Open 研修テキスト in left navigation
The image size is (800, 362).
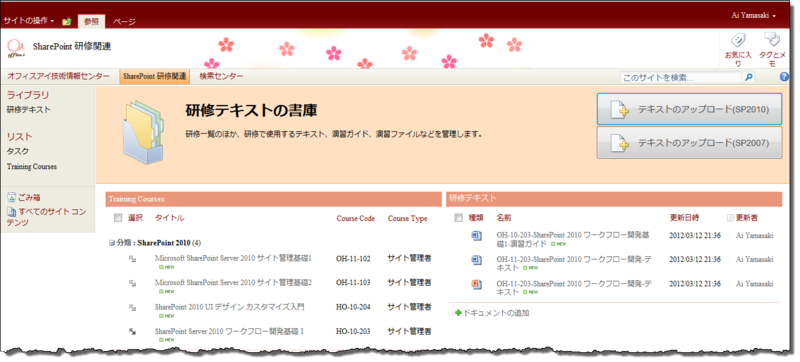coord(29,110)
